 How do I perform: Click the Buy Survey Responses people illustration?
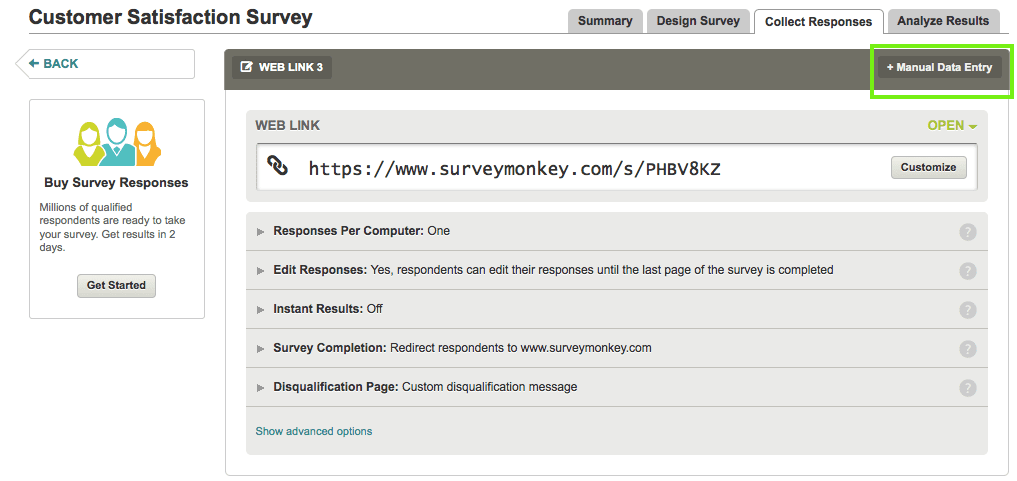[x=117, y=143]
